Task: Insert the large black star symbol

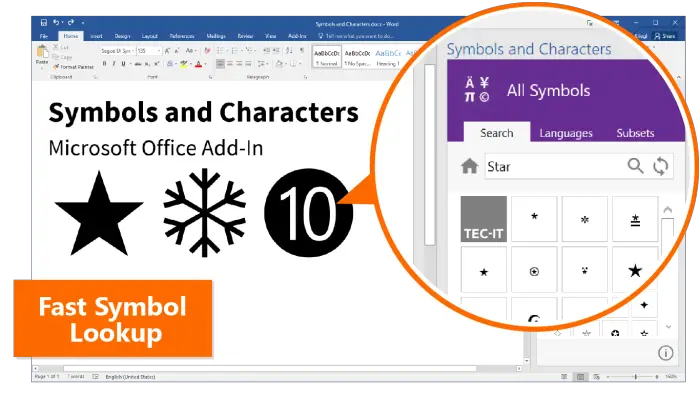Action: (635, 270)
